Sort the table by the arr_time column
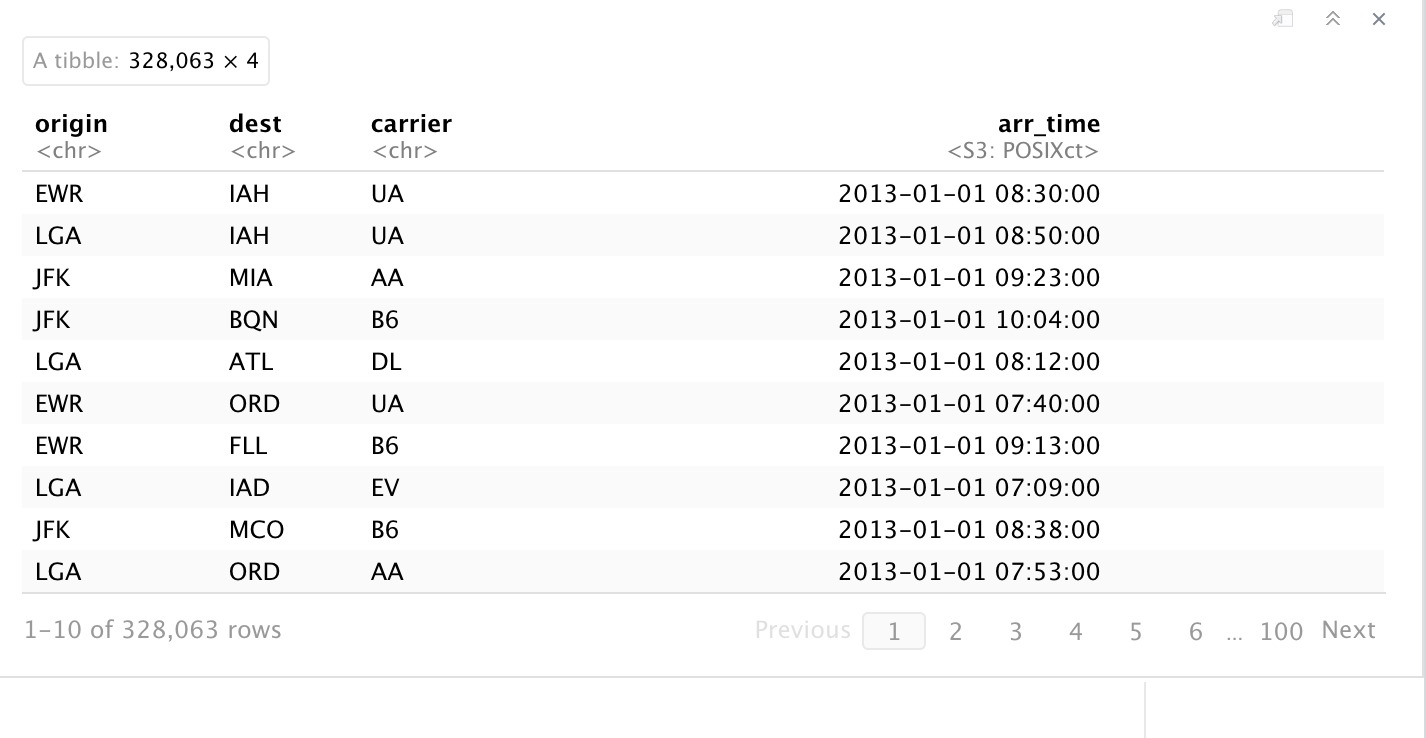Image resolution: width=1426 pixels, height=738 pixels. click(x=1049, y=123)
